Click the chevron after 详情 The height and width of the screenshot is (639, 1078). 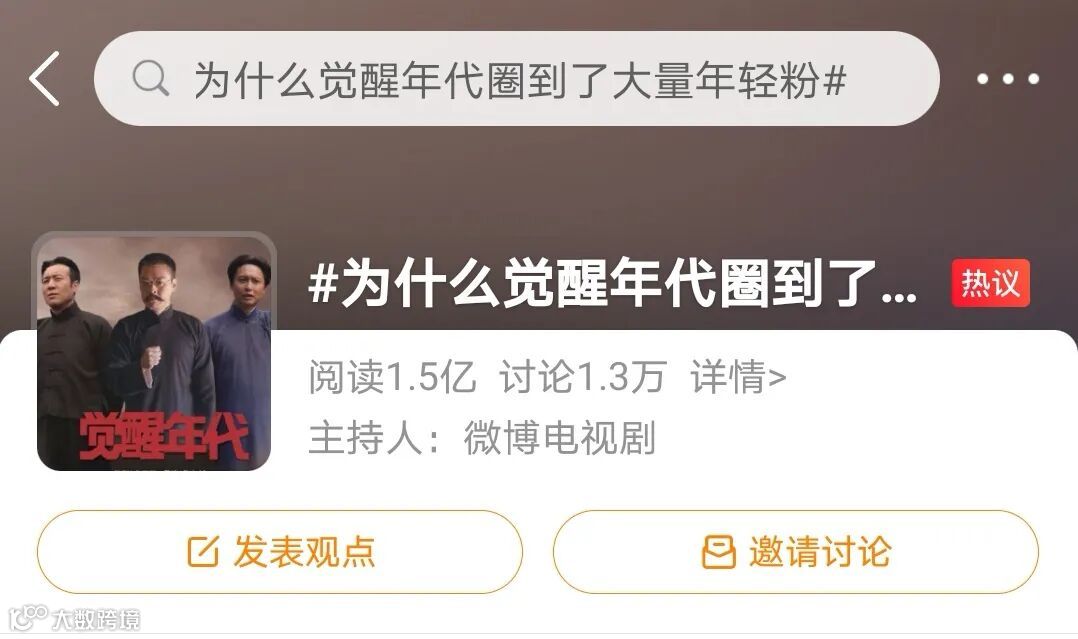coord(777,378)
